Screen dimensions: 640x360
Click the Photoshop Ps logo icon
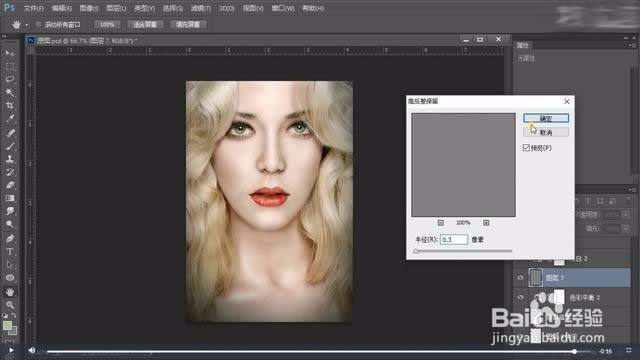(x=9, y=8)
